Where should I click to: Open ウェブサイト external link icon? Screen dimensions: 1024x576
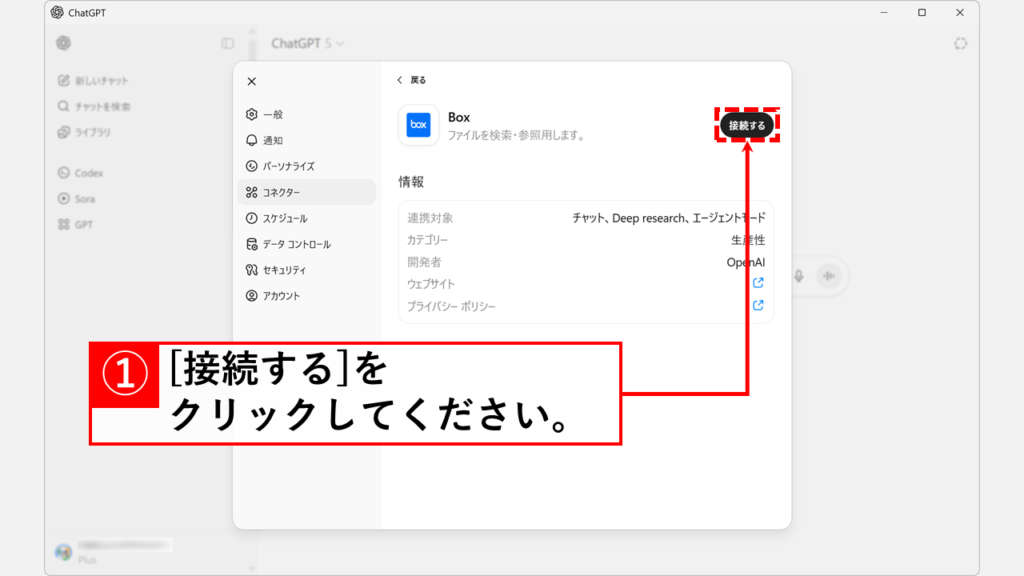[x=758, y=283]
